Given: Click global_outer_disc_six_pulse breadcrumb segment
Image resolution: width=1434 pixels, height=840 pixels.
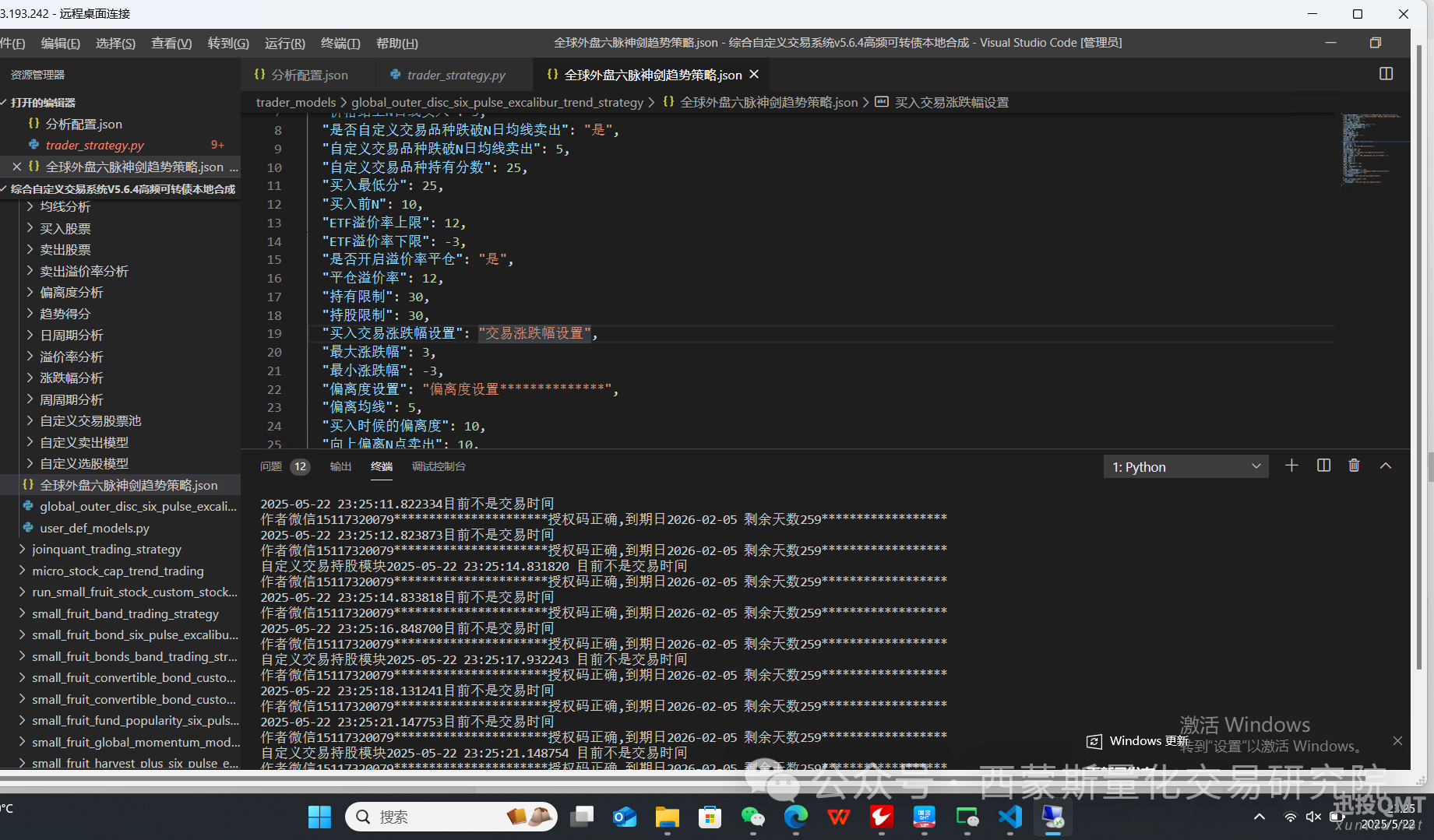Looking at the screenshot, I should [497, 103].
